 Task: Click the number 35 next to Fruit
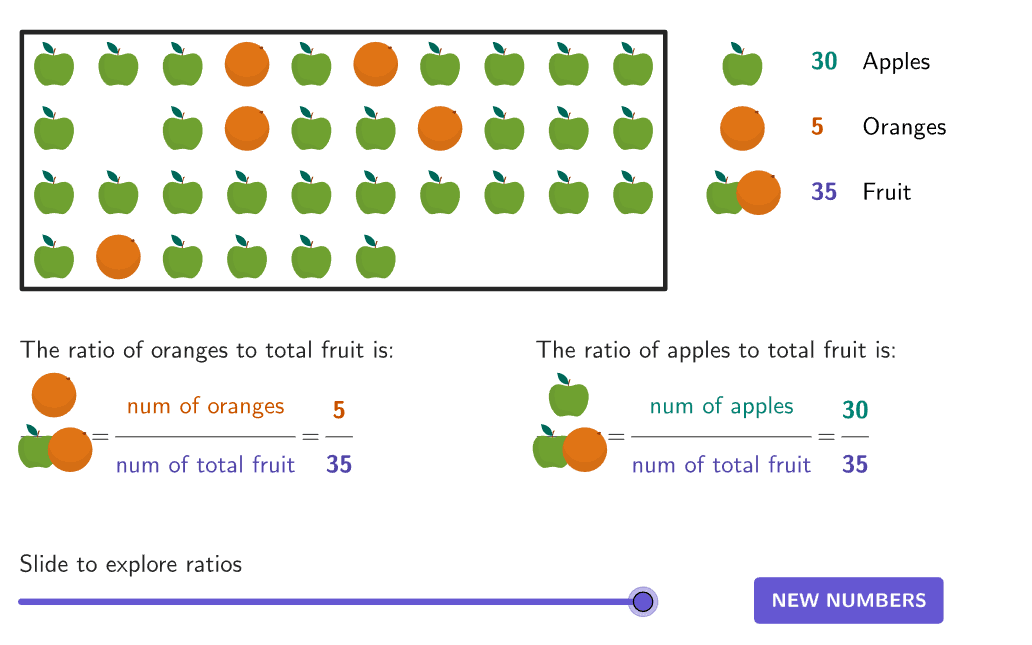click(x=824, y=192)
